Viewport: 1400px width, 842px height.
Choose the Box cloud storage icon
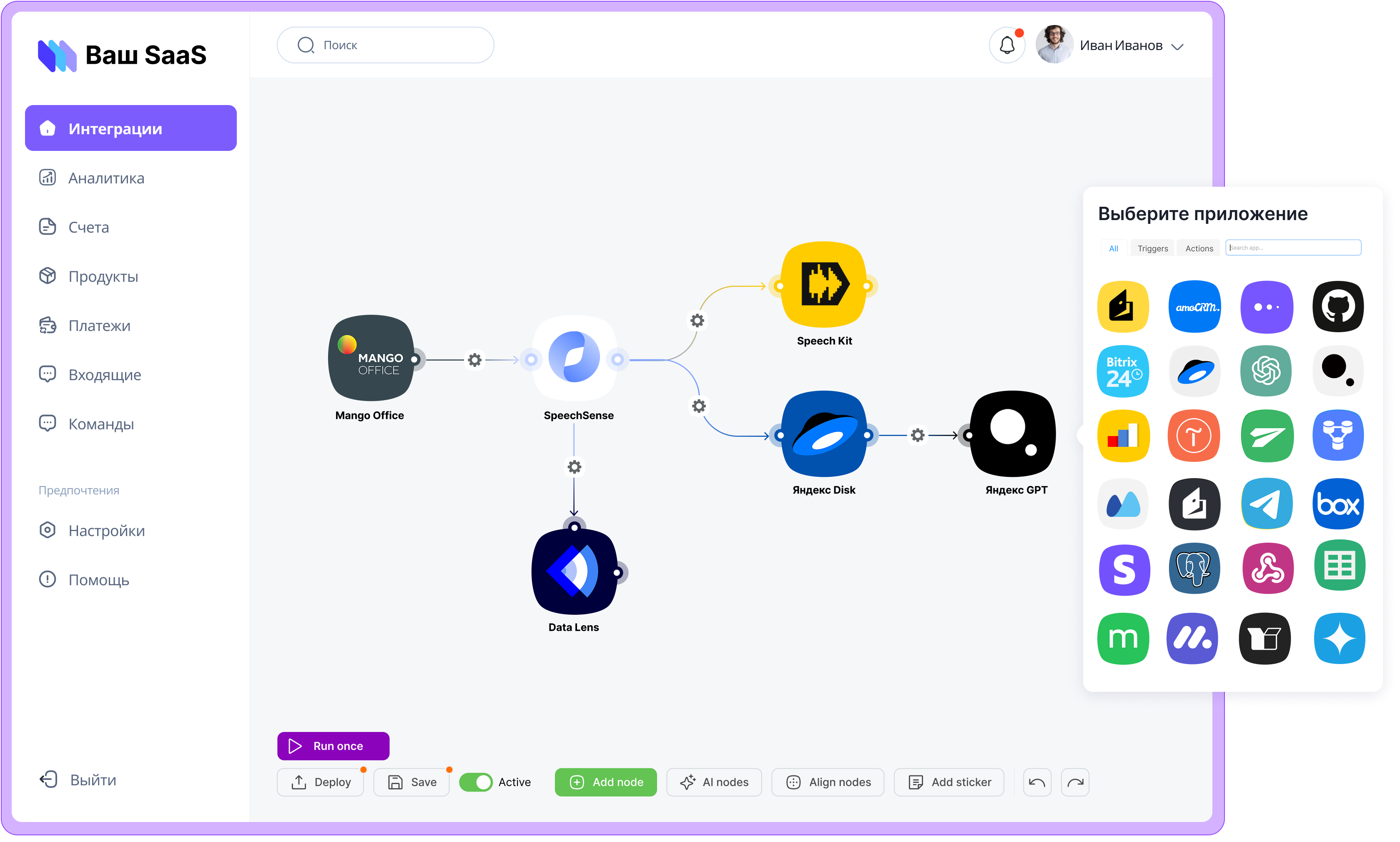click(x=1338, y=504)
